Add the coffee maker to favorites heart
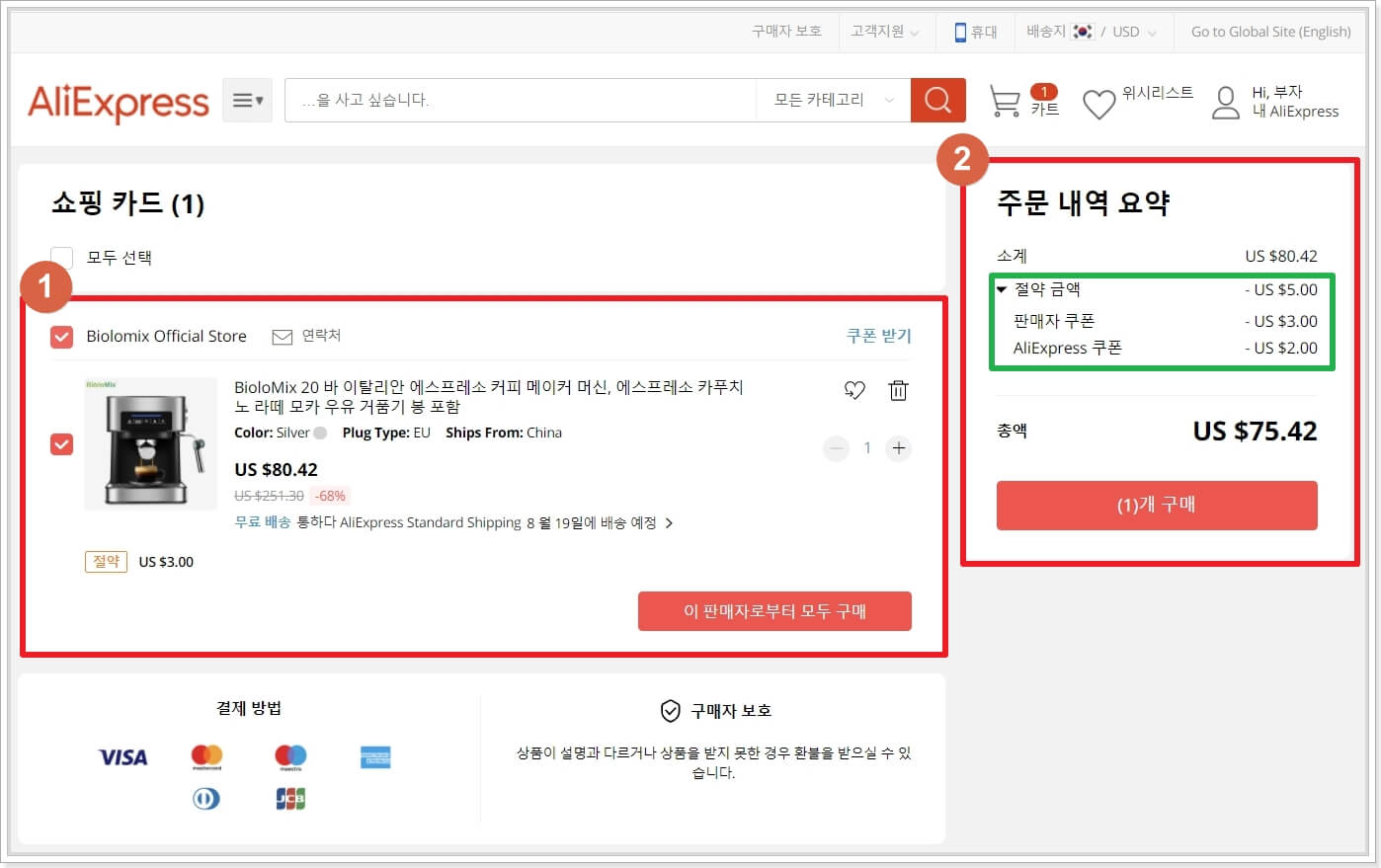The height and width of the screenshot is (868, 1381). click(853, 389)
